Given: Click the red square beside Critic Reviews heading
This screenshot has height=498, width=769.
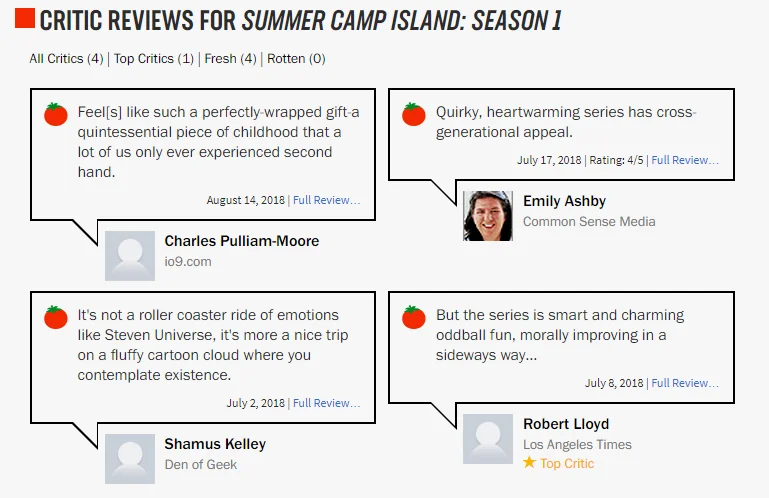Looking at the screenshot, I should 25,18.
